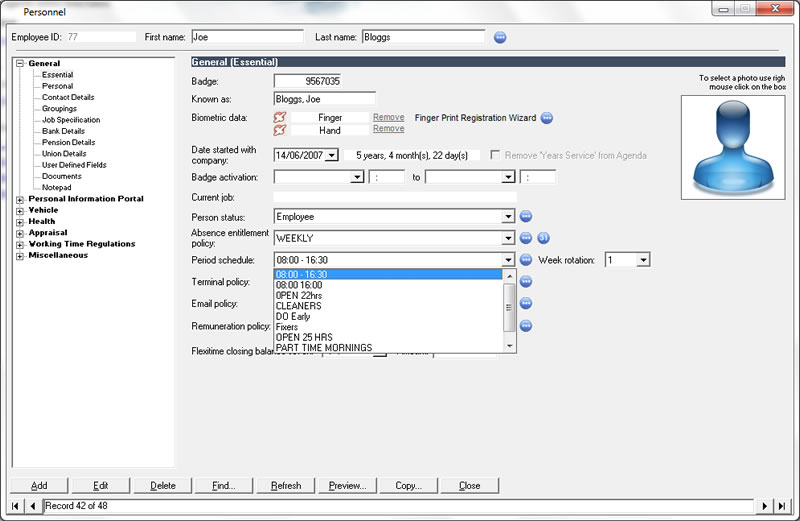Screen dimensions: 800x521
Task: Click blue icon beside Person status dropdown
Action: pos(526,216)
